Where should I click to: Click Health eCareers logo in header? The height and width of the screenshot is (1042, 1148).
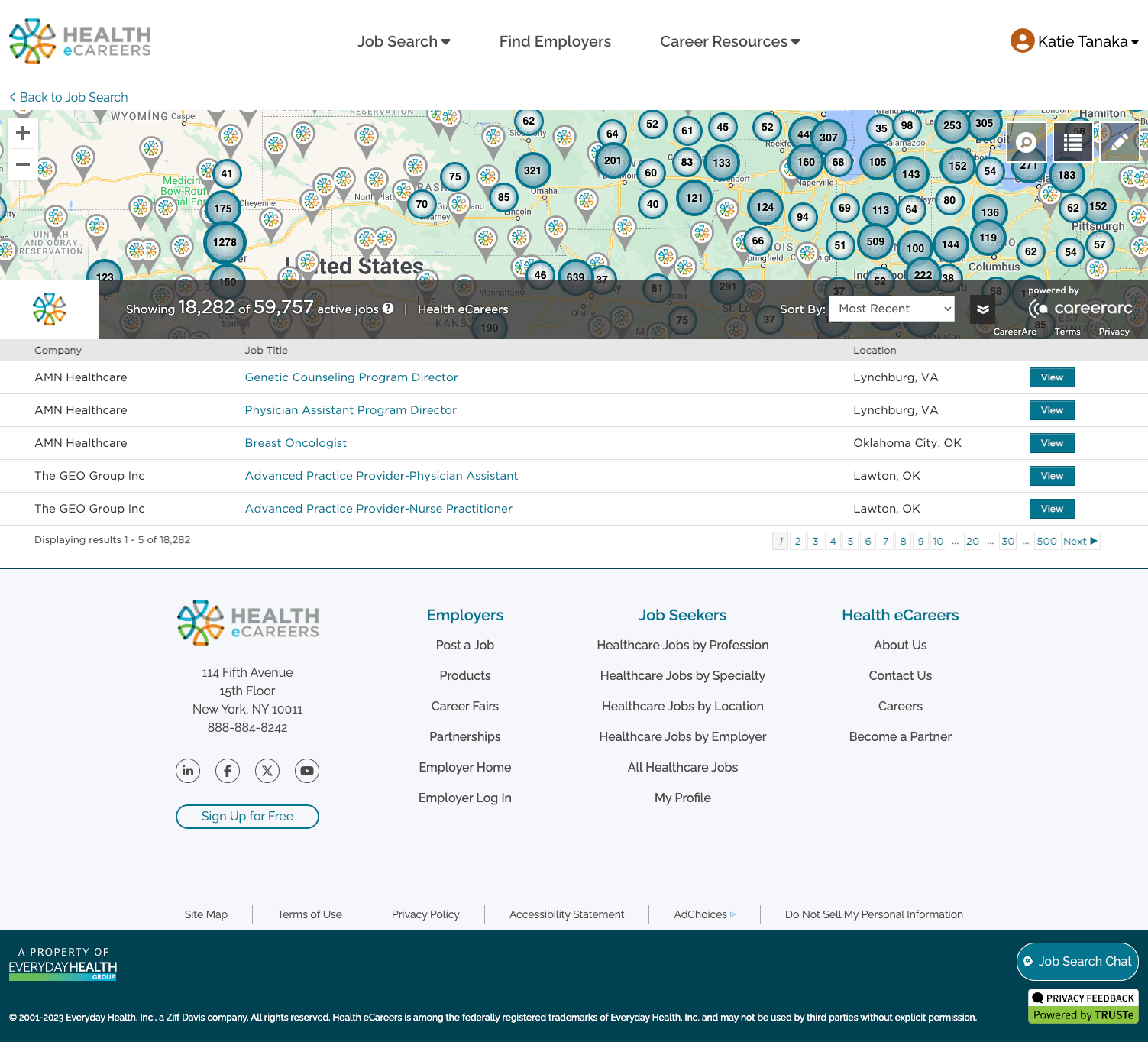click(x=80, y=41)
